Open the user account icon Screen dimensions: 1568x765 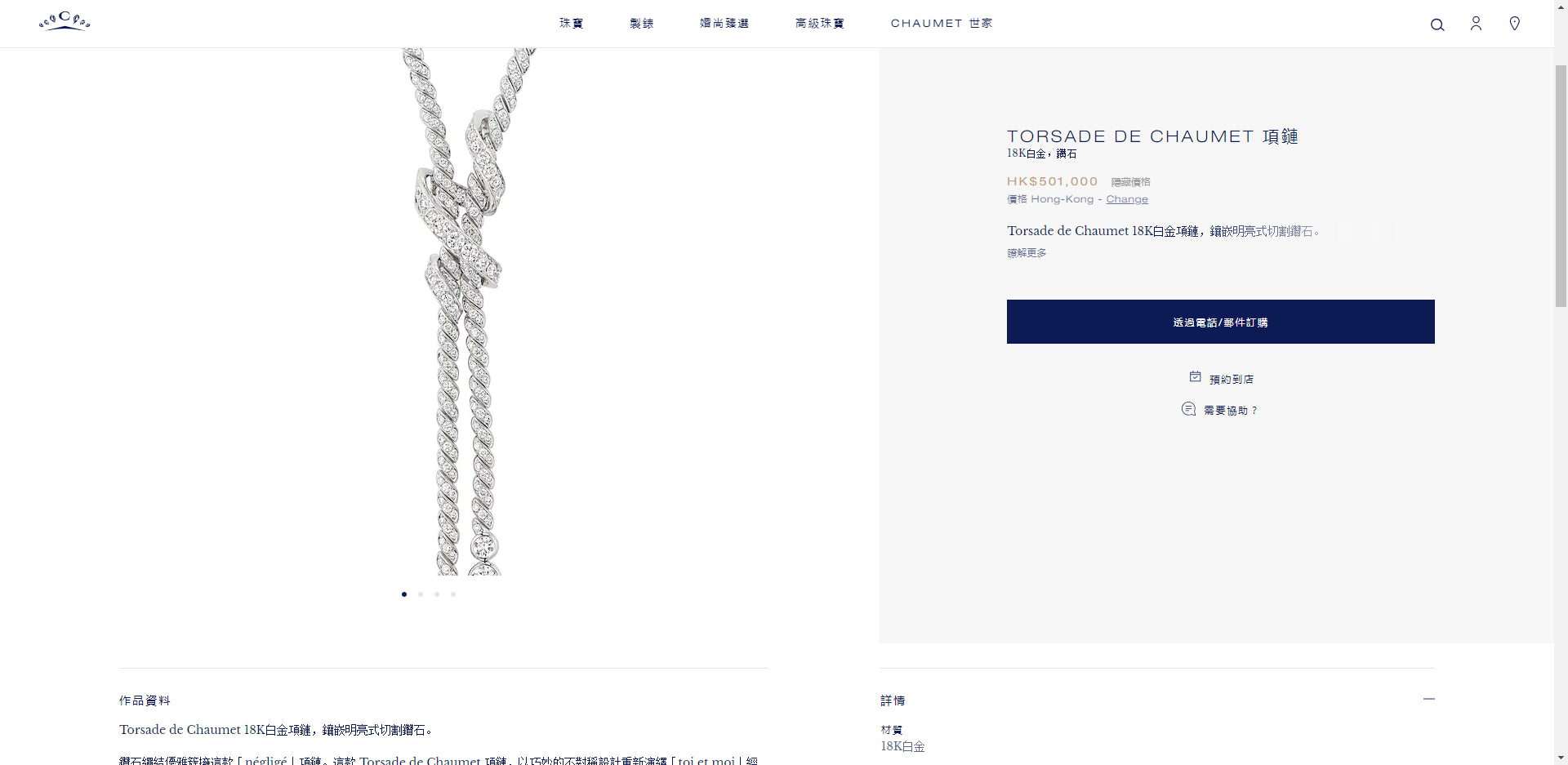1476,24
